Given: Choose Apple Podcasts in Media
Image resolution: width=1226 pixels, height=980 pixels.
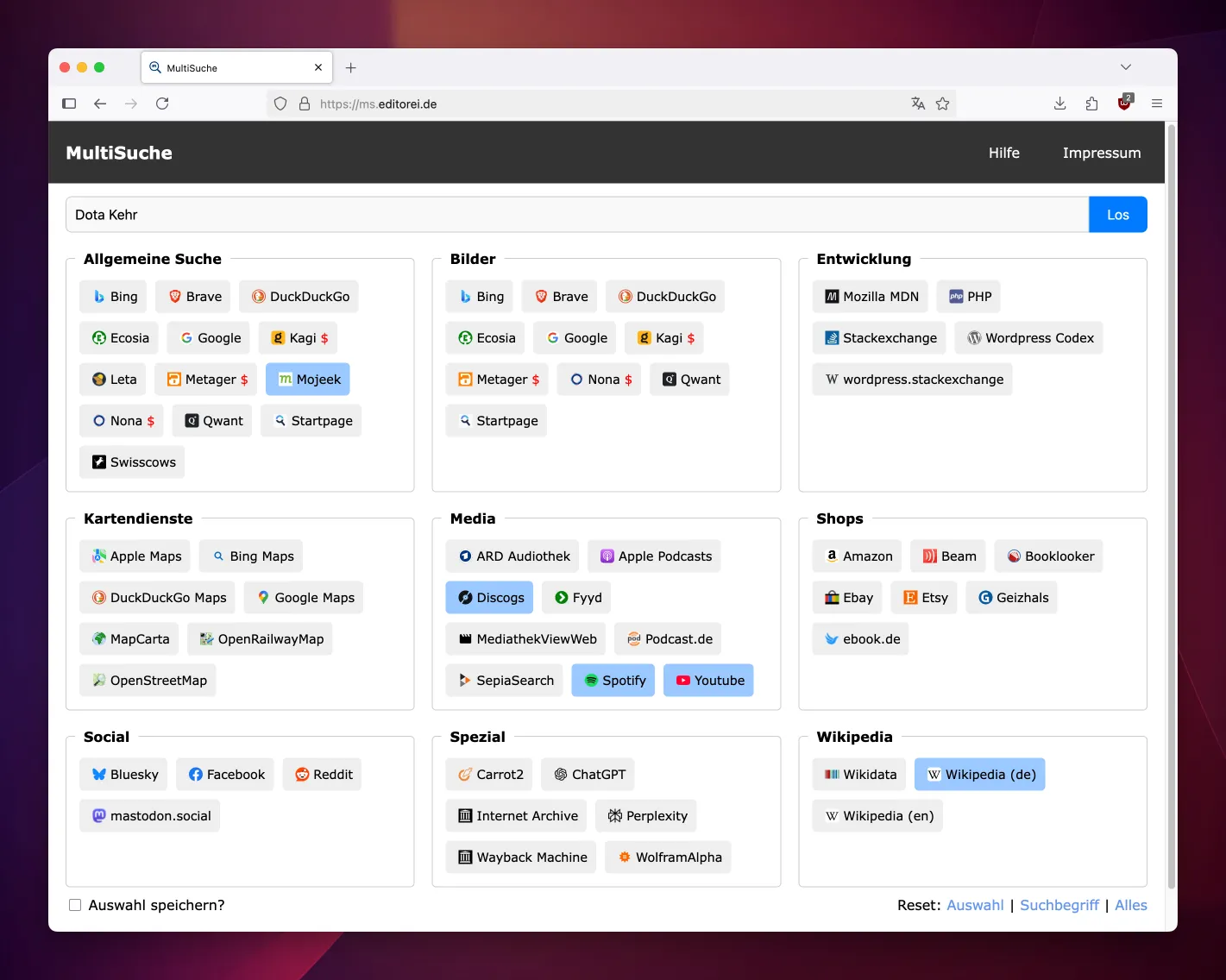Looking at the screenshot, I should (654, 556).
